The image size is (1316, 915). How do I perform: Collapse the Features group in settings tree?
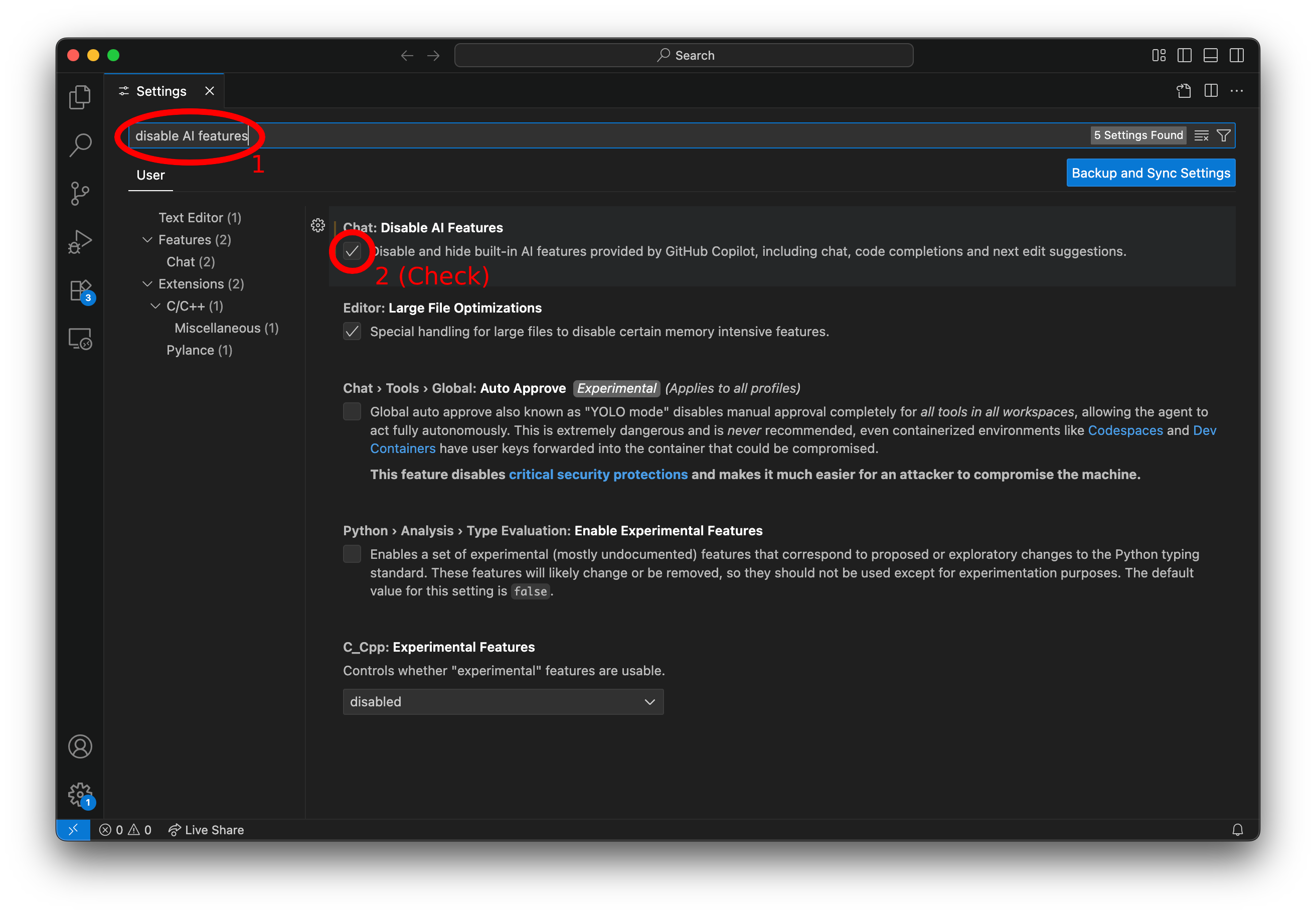click(147, 240)
